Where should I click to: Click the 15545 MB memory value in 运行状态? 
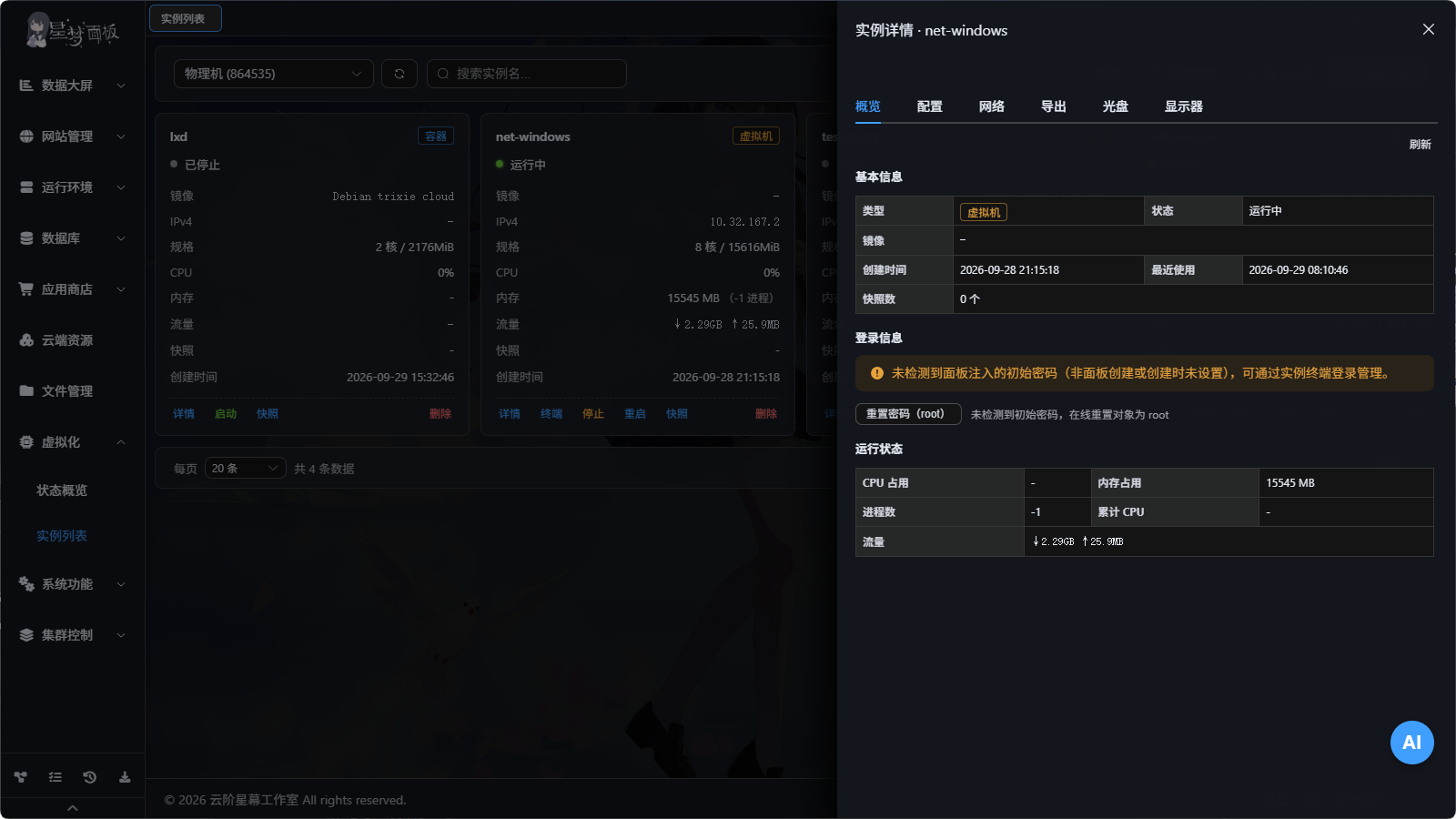click(x=1290, y=483)
